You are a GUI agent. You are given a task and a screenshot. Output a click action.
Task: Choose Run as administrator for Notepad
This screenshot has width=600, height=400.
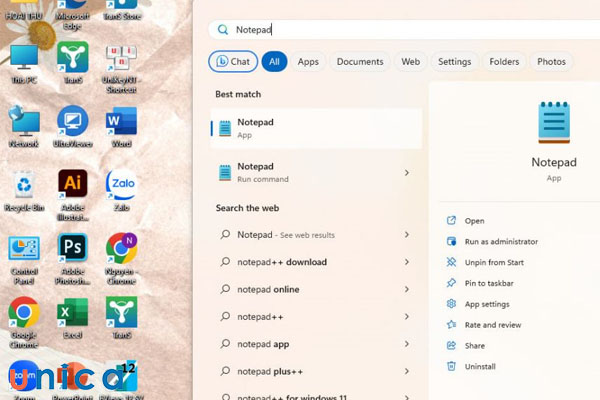[x=501, y=242]
